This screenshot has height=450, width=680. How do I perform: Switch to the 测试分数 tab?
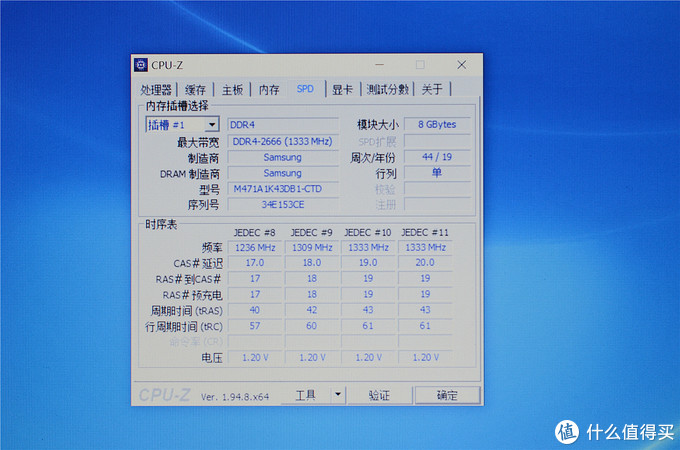(387, 90)
